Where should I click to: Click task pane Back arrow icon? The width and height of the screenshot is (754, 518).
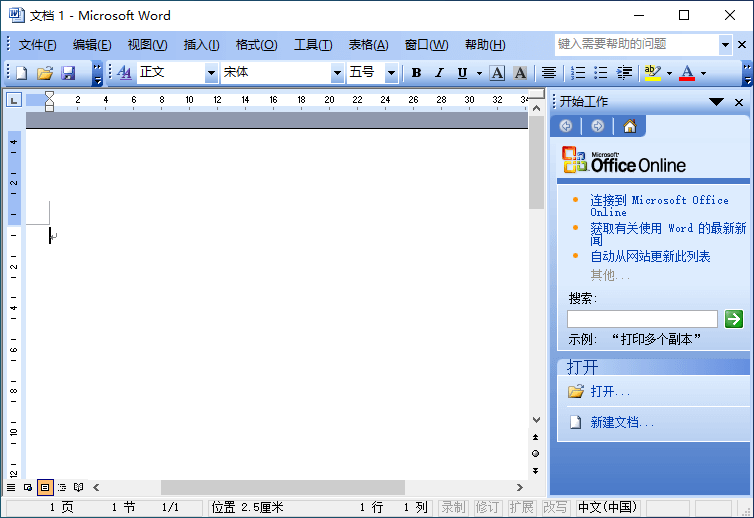click(x=566, y=126)
